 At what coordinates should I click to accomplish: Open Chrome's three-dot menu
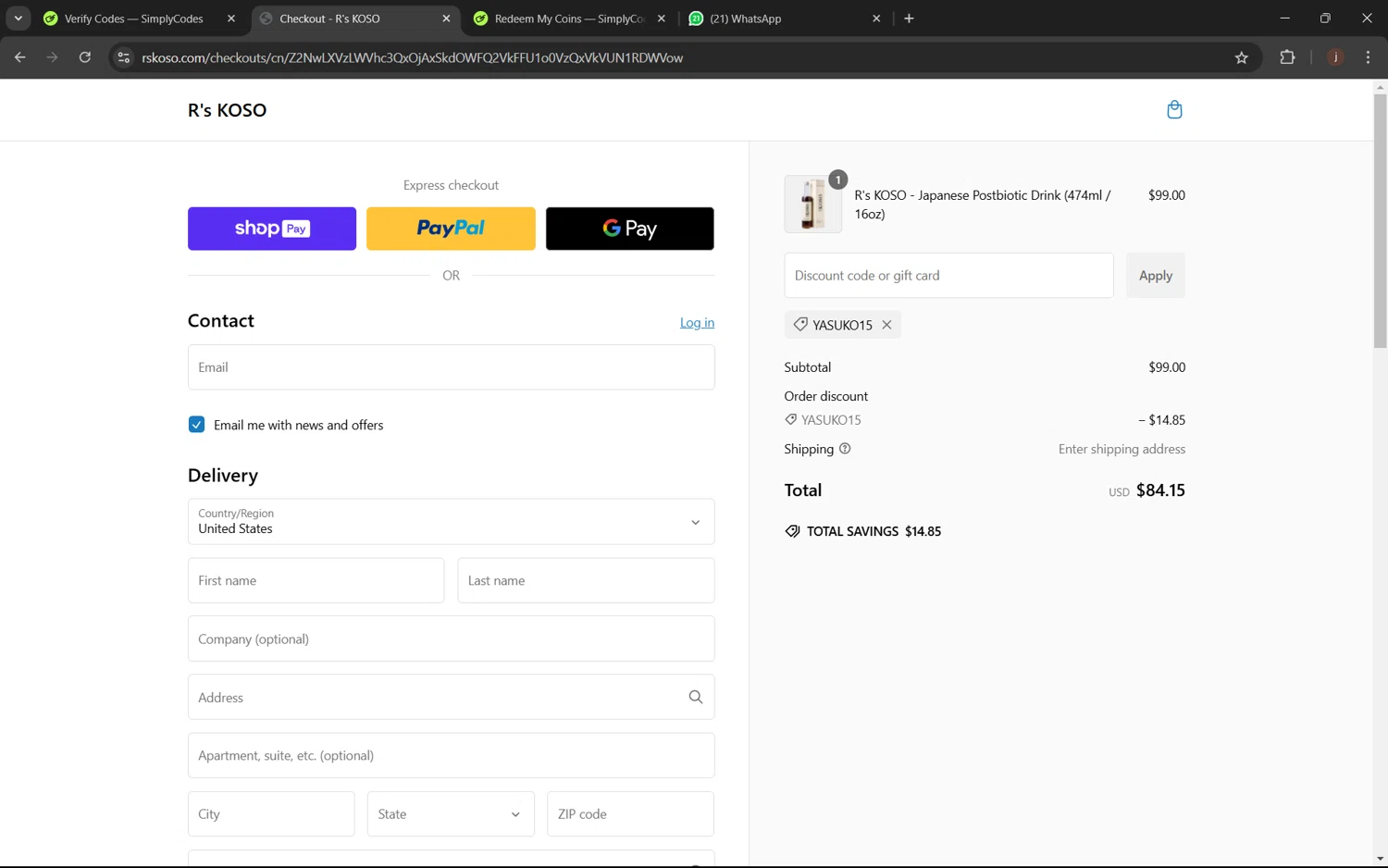point(1368,57)
